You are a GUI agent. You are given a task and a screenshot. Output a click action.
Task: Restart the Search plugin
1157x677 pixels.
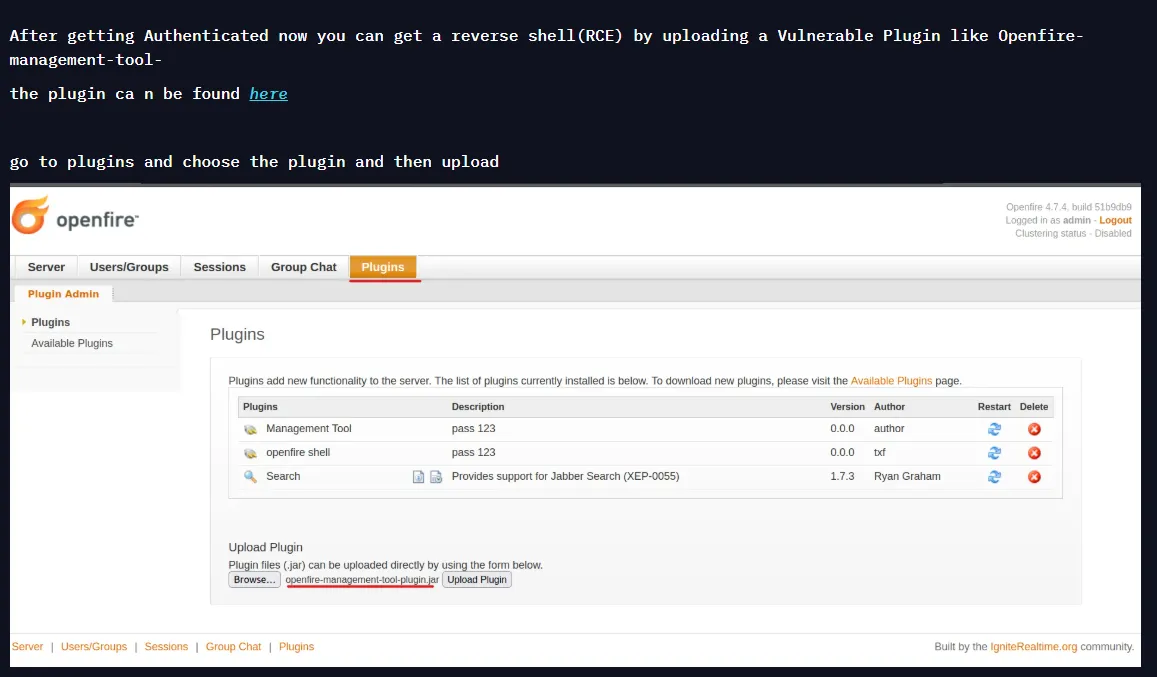(994, 476)
